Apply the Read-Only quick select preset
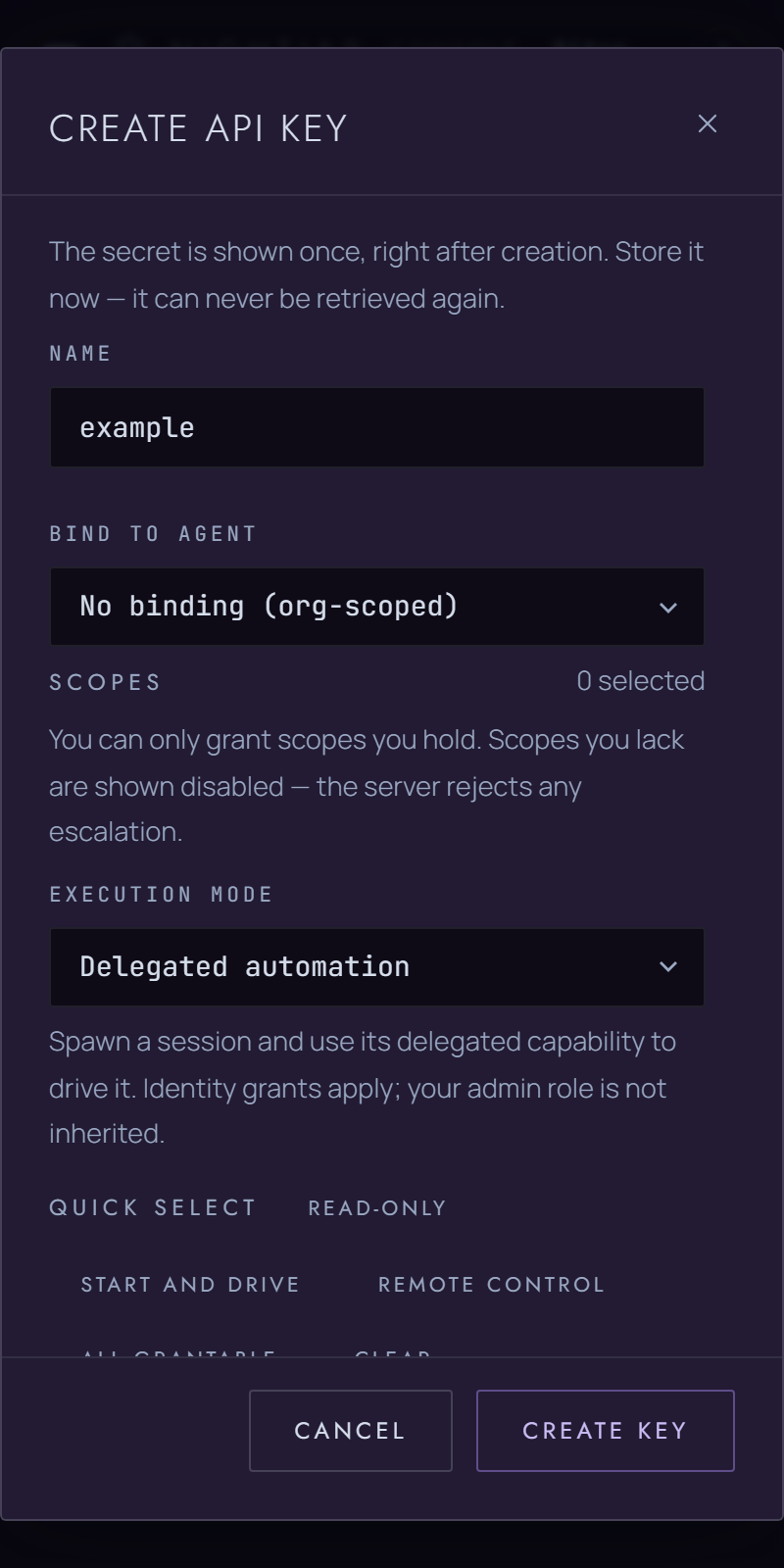The width and height of the screenshot is (784, 1568). point(377,1208)
